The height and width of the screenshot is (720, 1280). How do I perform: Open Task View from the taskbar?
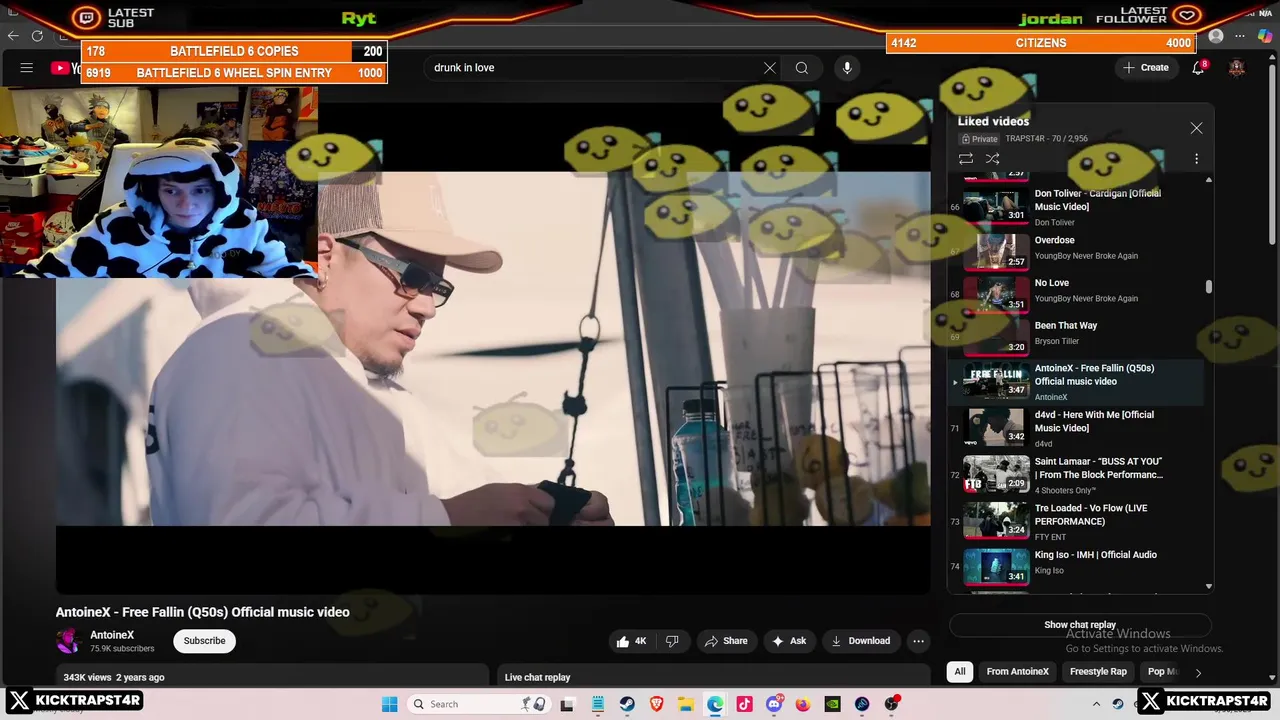[567, 704]
